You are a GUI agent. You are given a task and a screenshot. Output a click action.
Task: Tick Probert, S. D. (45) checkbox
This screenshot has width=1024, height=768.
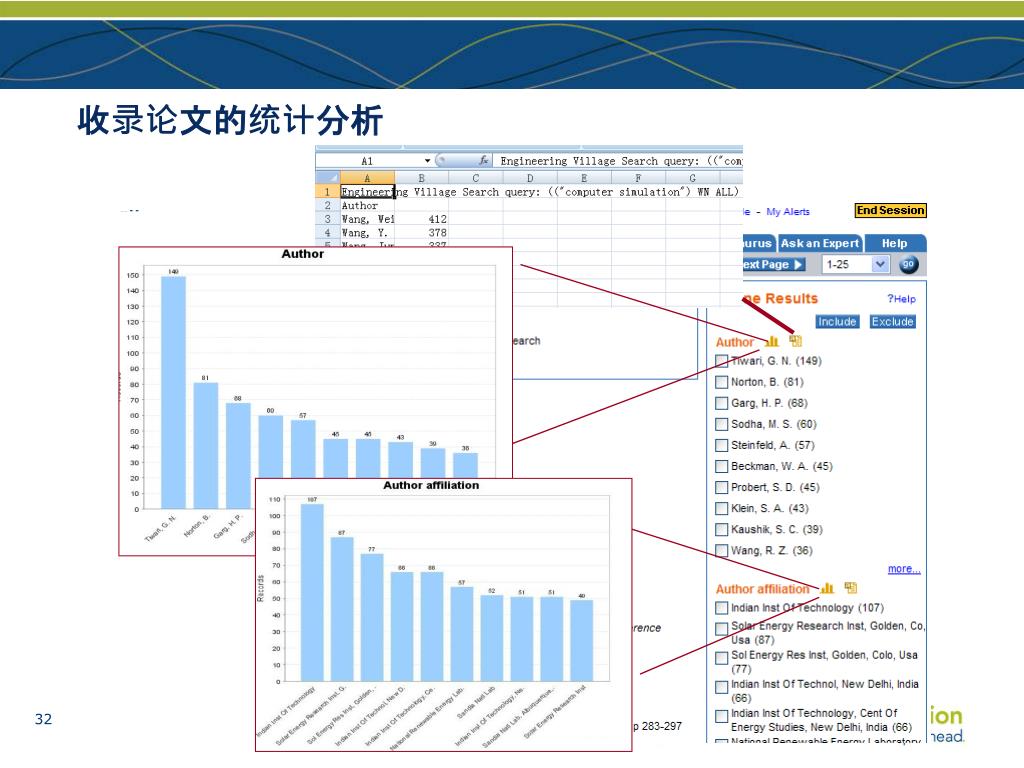tap(722, 487)
